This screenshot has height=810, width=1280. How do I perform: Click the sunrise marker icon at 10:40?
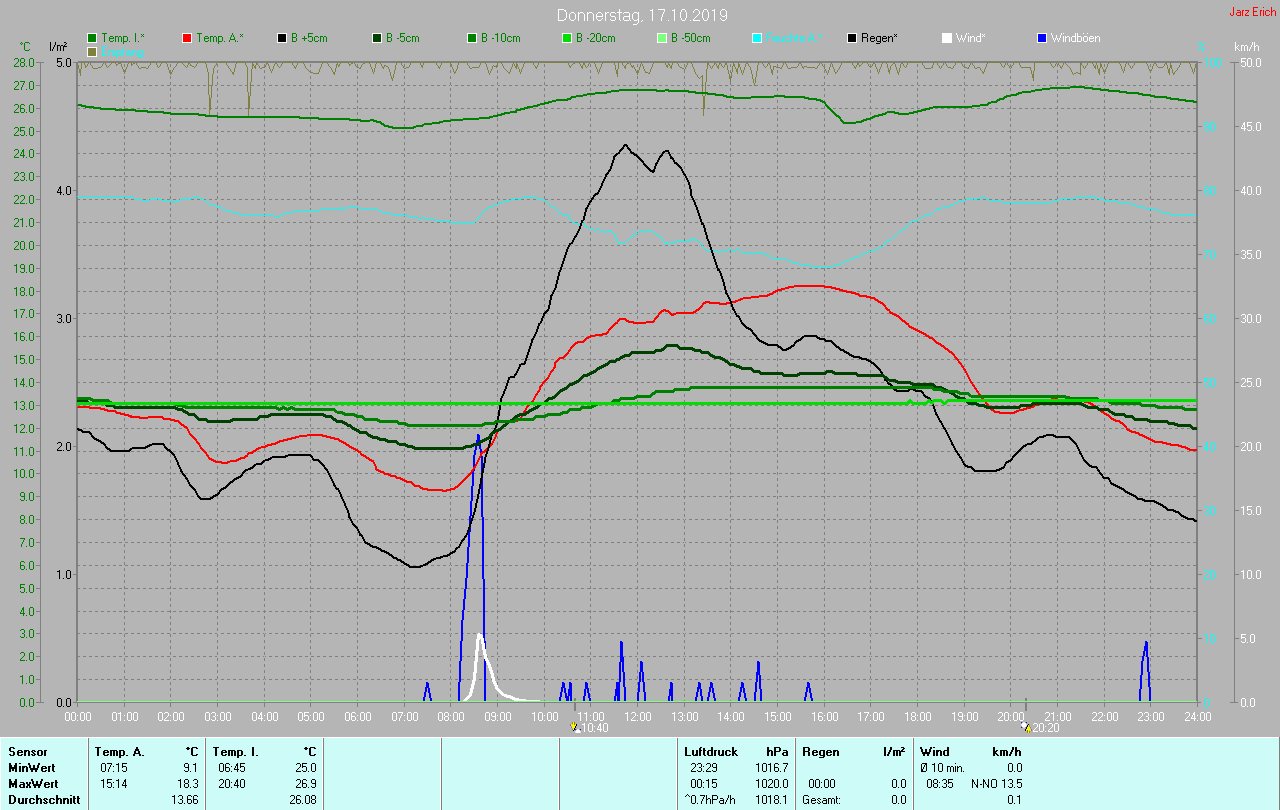point(574,727)
